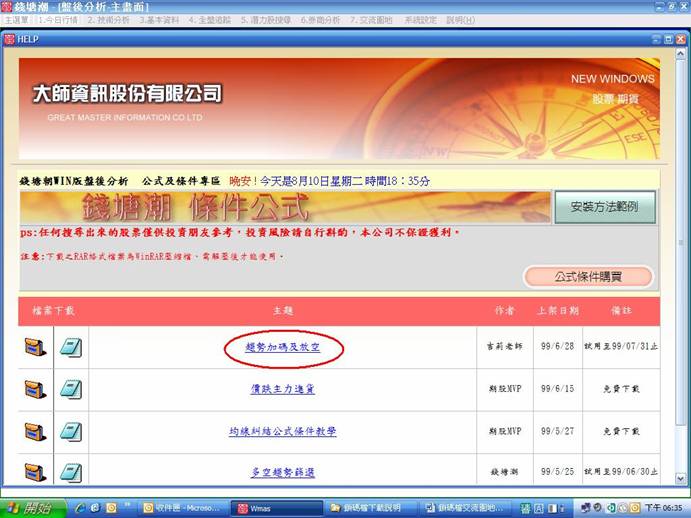691x518 pixels.
Task: Click the notebook icon in 多空趨勢篩選 row
Action: click(71, 472)
